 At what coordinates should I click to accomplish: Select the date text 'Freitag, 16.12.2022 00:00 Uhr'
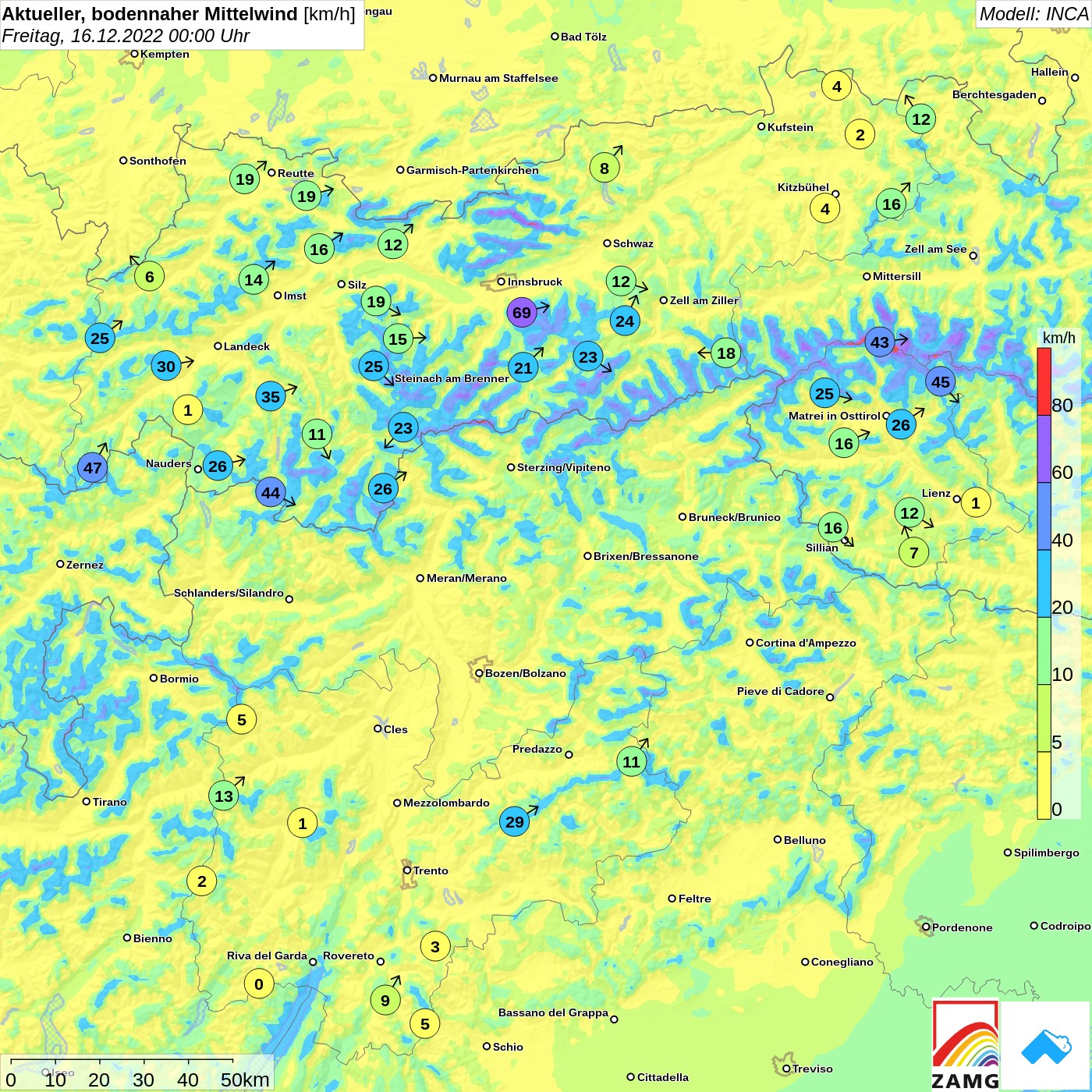[126, 36]
